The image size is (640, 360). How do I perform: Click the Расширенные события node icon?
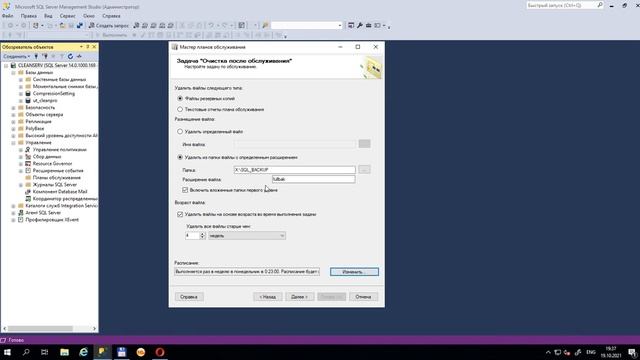28,171
